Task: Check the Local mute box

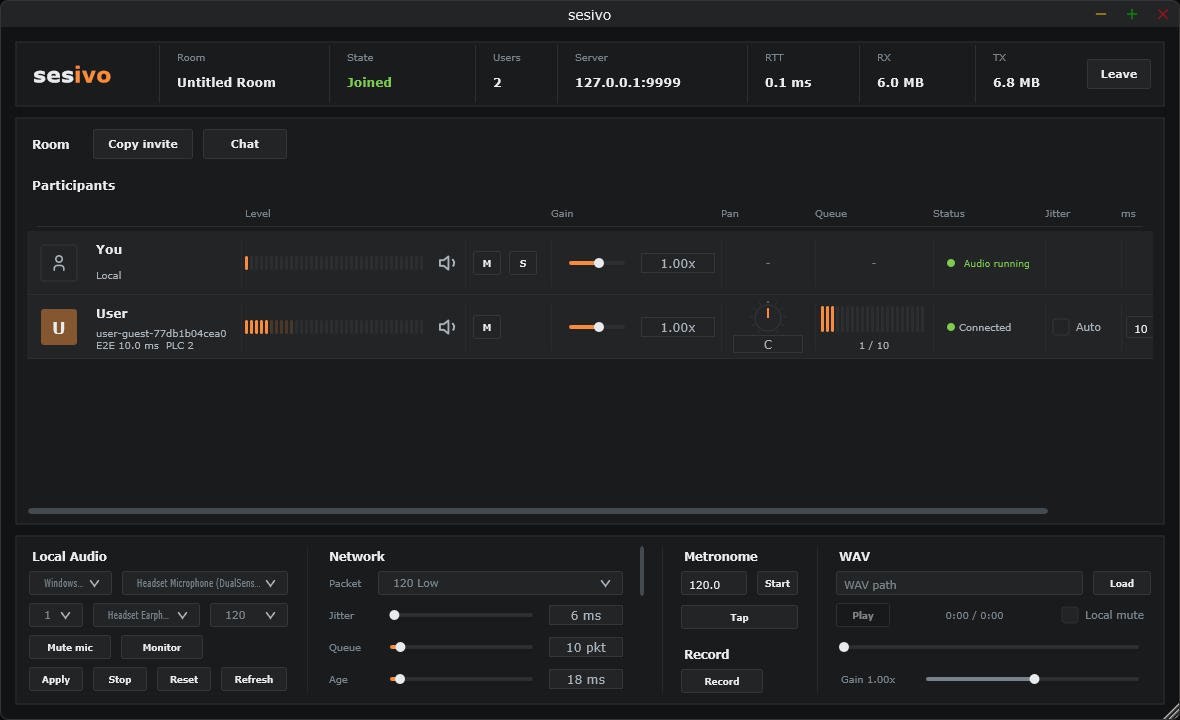Action: tap(1069, 615)
